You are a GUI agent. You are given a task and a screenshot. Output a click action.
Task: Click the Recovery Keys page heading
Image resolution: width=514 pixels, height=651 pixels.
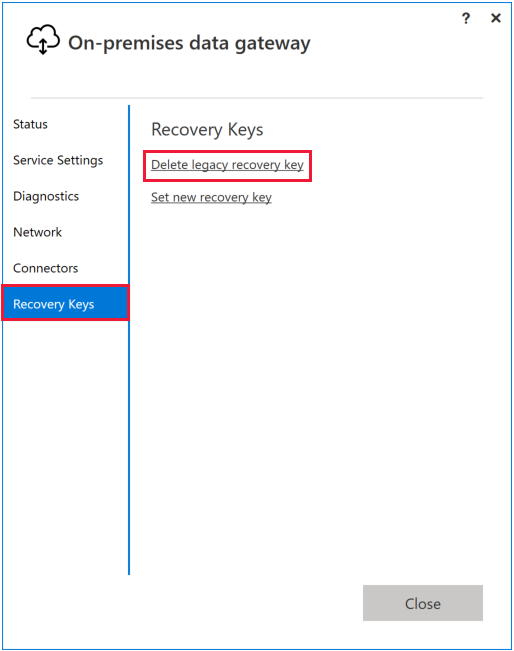207,130
